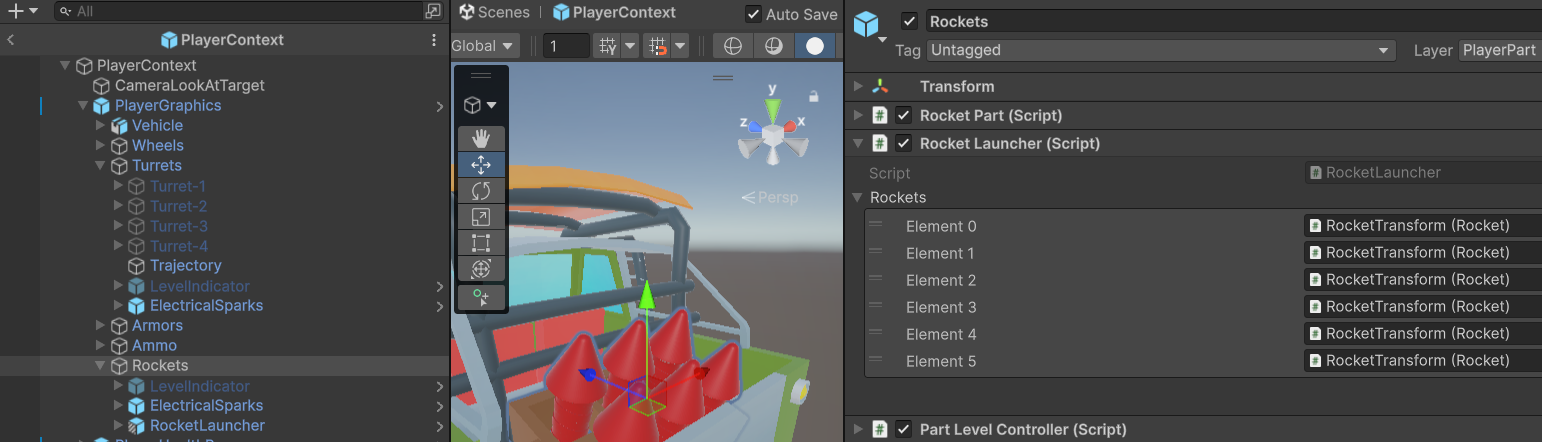Screen dimensions: 1542x442
Task: Select the Hand view tool
Action: click(481, 138)
